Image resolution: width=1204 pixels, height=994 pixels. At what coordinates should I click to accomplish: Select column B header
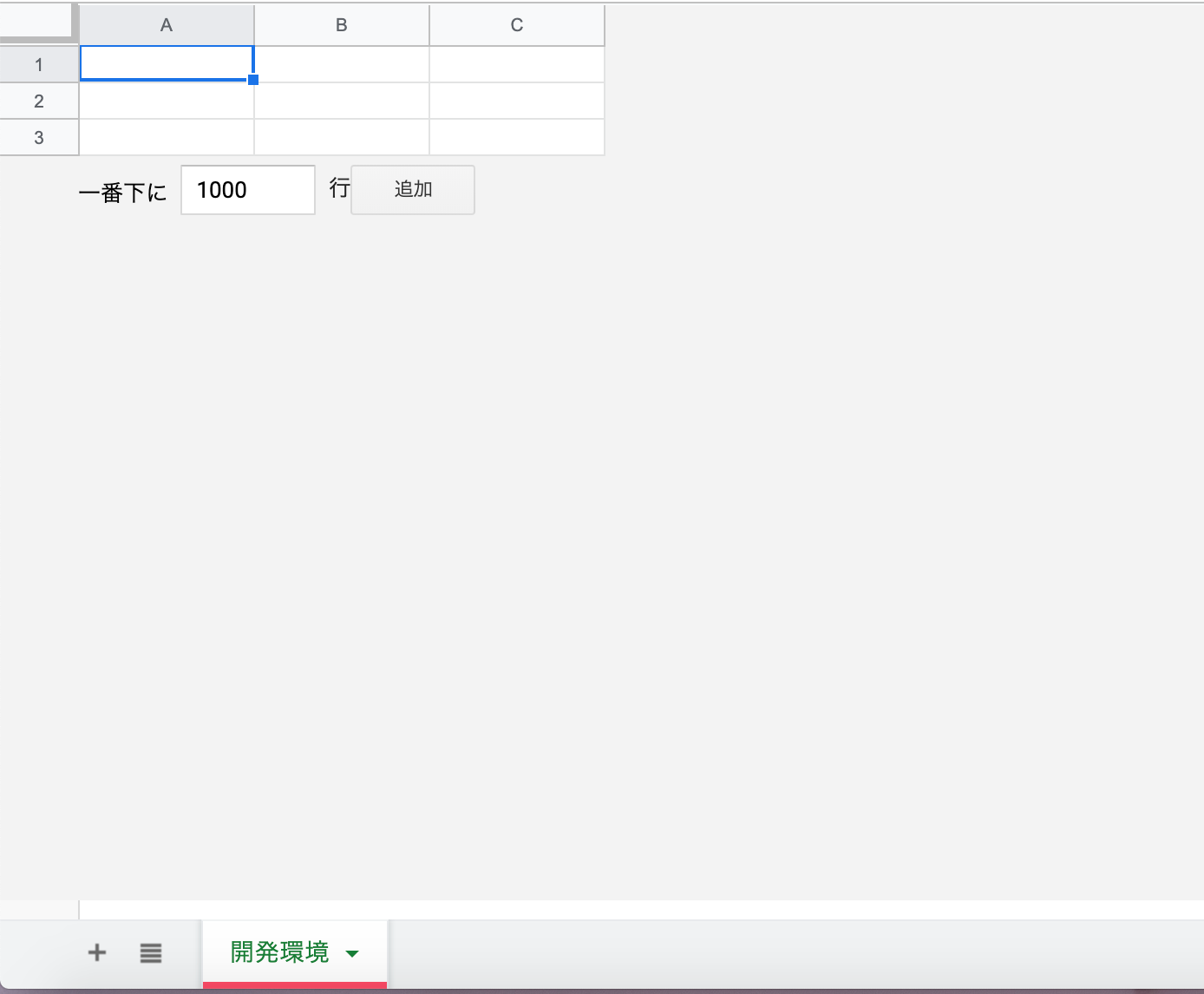point(342,25)
